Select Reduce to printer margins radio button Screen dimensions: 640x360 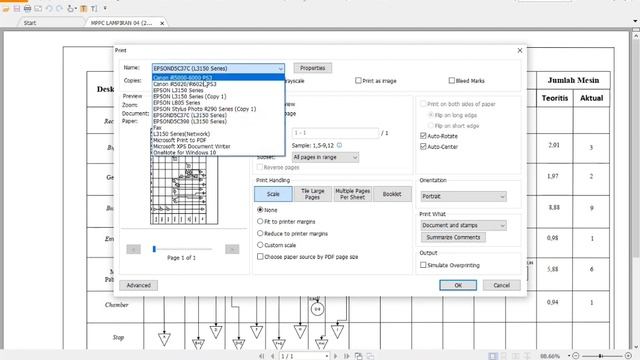coord(260,233)
